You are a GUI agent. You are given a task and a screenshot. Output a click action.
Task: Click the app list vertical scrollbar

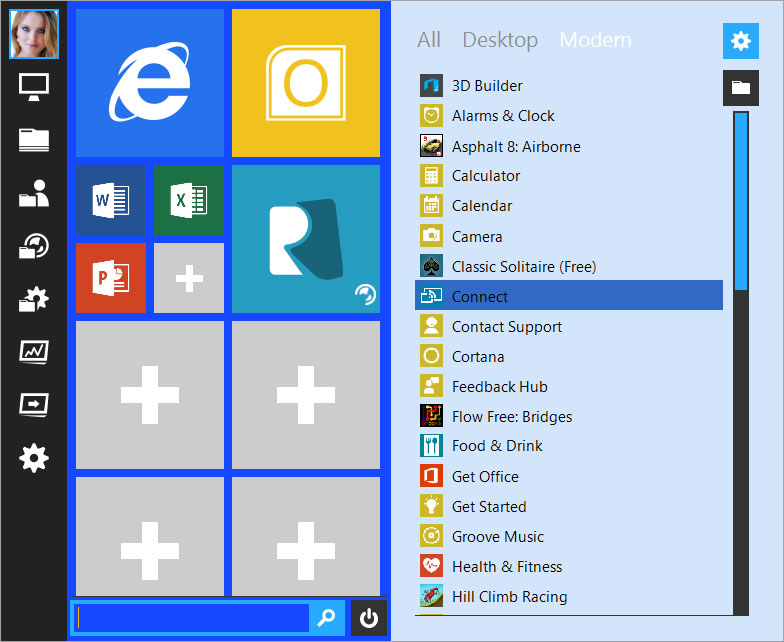point(741,200)
